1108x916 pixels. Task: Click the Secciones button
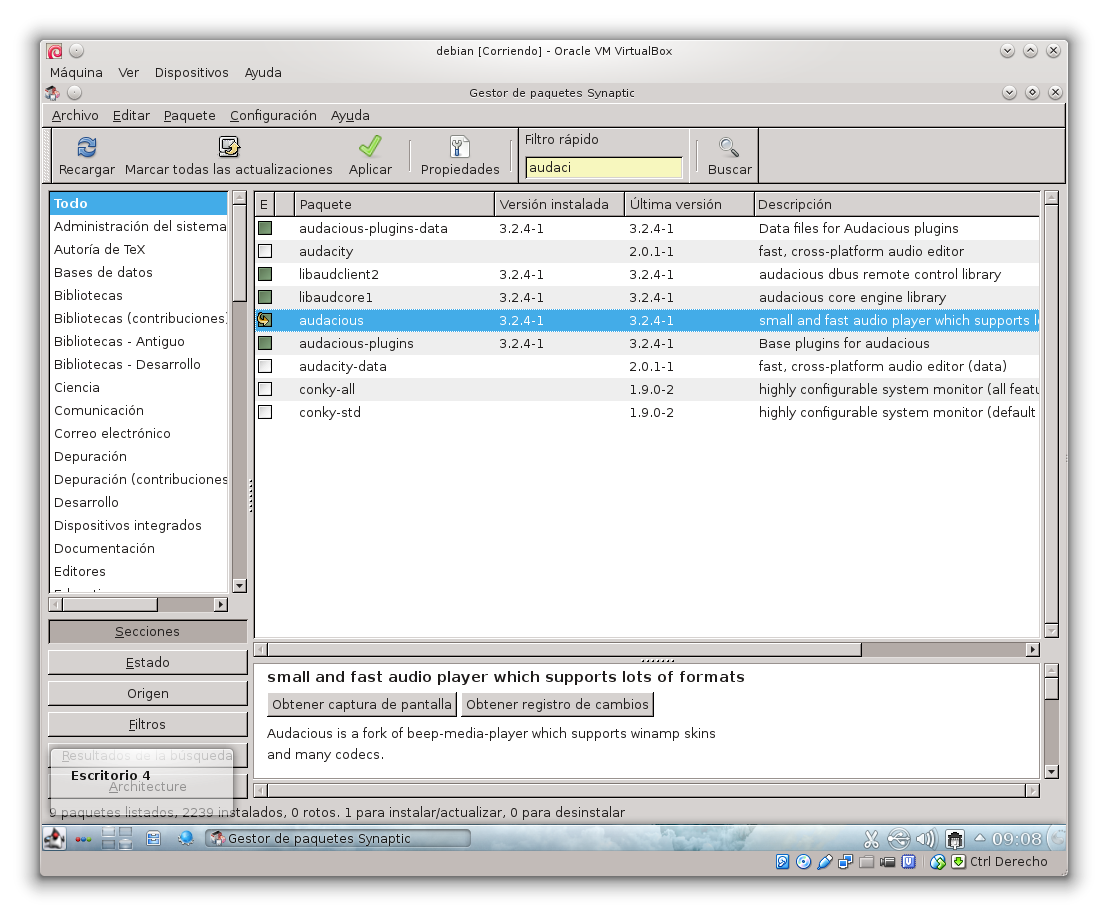click(148, 631)
